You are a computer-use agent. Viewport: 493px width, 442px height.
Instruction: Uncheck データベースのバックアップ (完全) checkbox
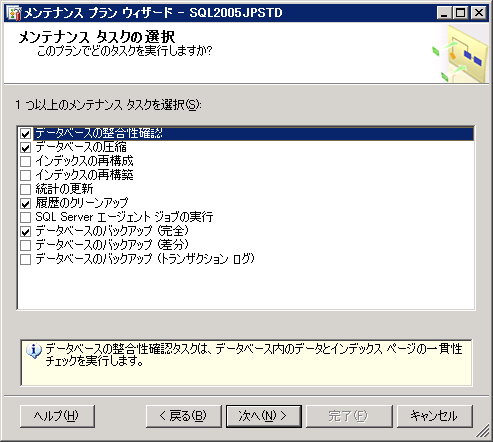point(26,231)
